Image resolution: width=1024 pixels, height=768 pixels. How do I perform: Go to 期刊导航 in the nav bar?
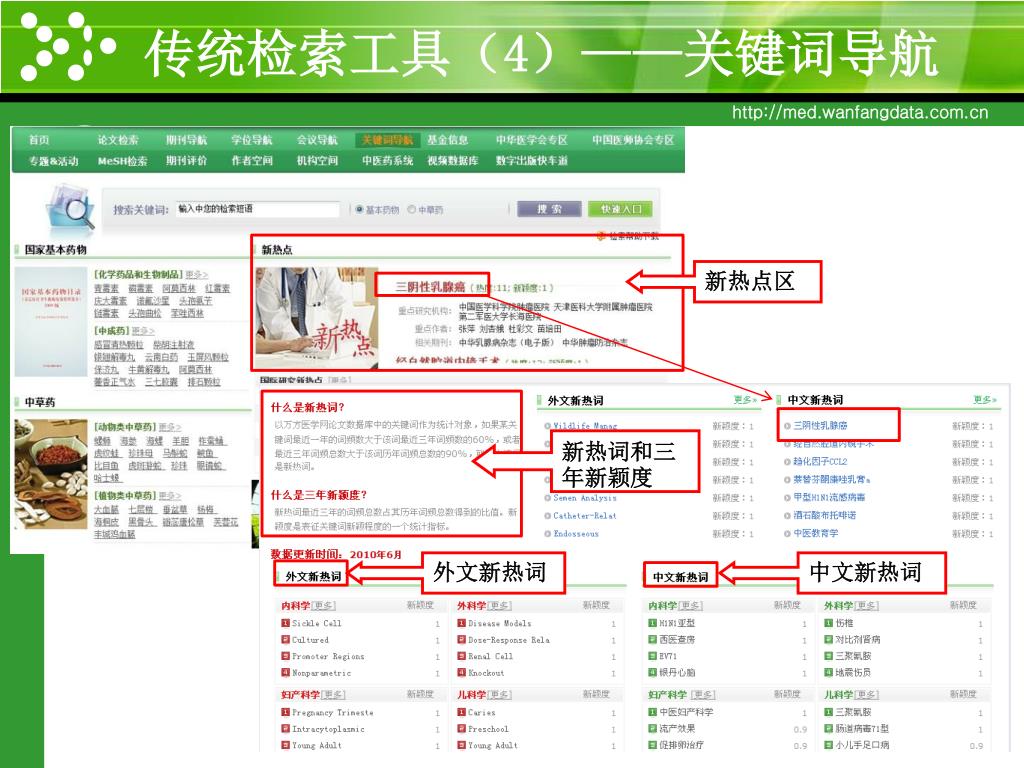186,140
